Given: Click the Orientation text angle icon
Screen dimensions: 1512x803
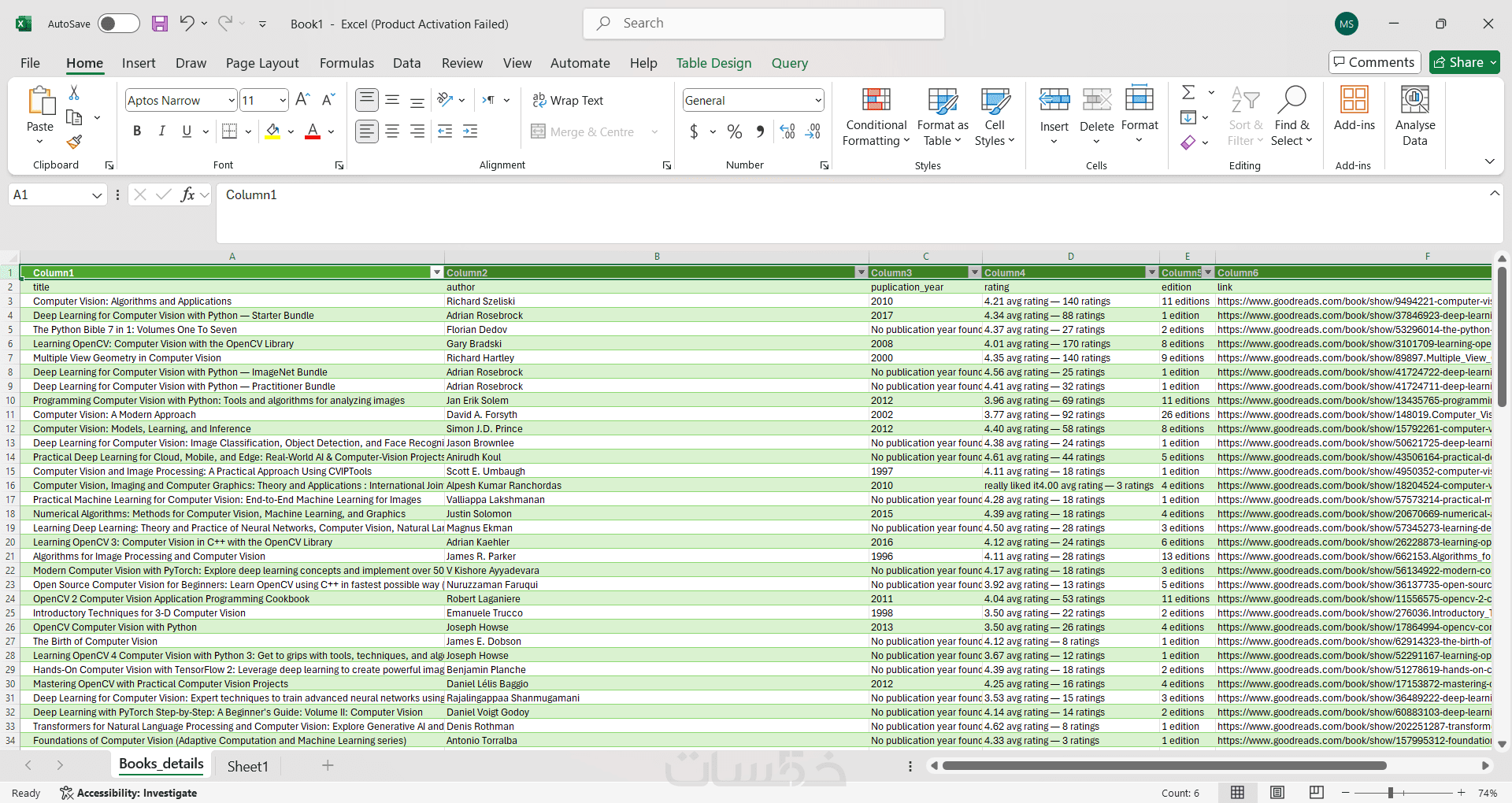Looking at the screenshot, I should click(446, 100).
